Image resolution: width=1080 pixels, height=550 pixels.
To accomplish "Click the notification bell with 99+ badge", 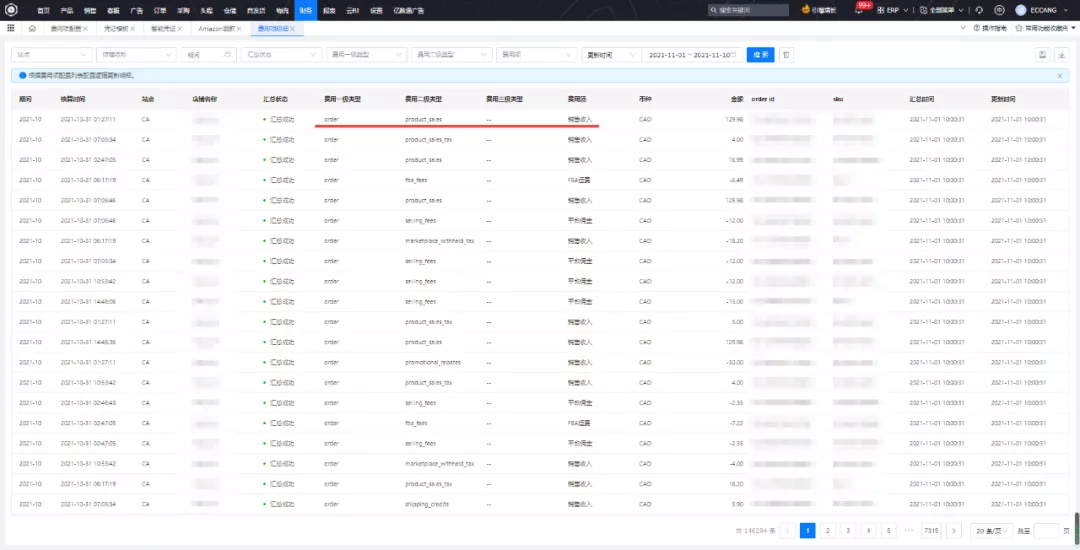I will [x=861, y=9].
